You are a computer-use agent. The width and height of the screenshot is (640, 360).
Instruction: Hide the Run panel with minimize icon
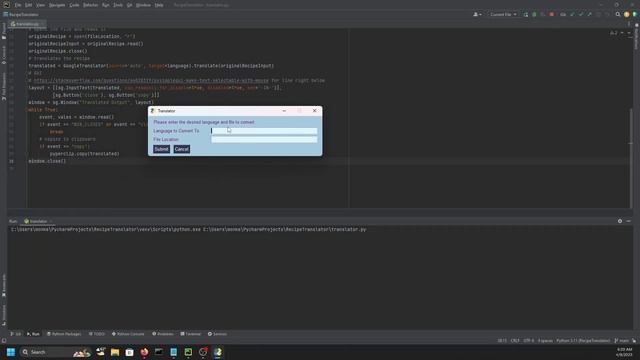pyautogui.click(x=629, y=221)
